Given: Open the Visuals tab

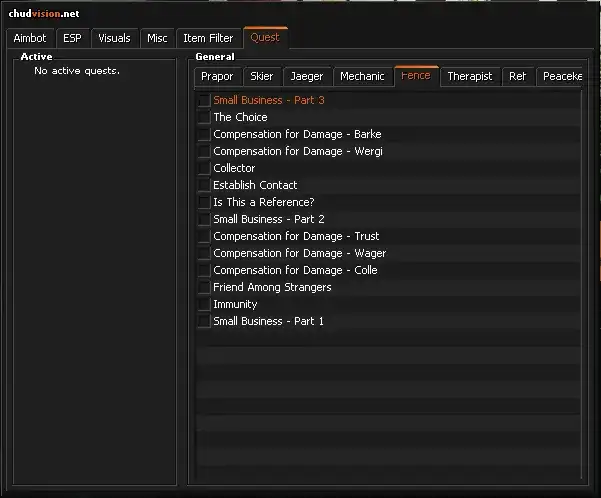Looking at the screenshot, I should (114, 38).
